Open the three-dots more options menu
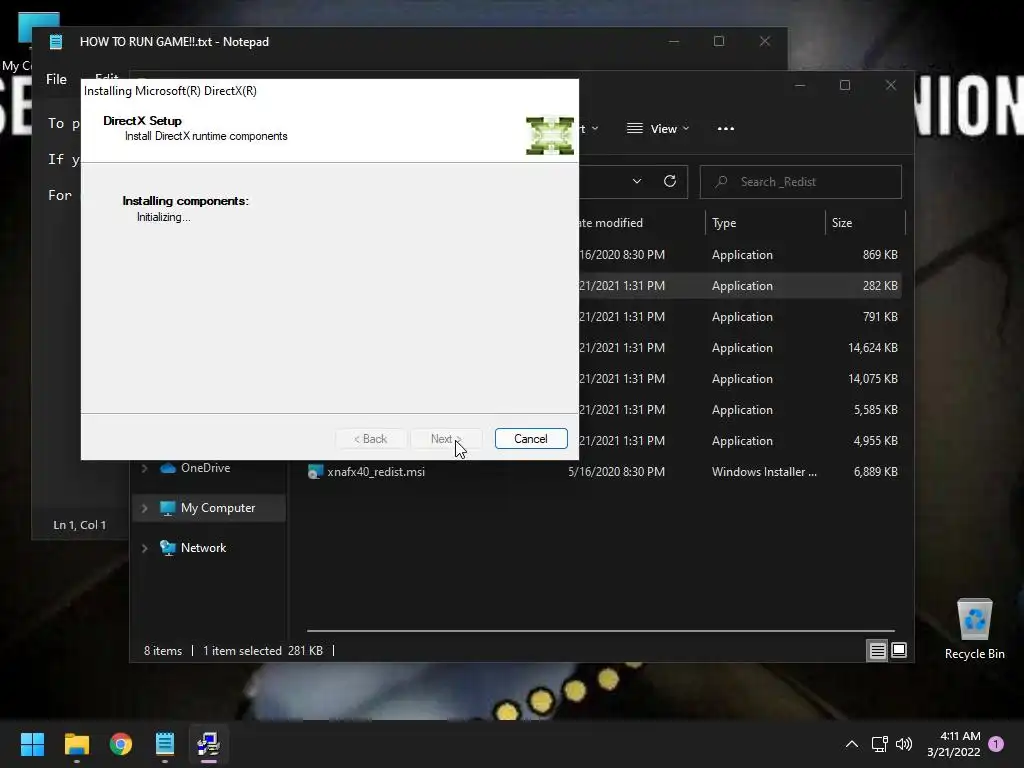This screenshot has height=768, width=1024. pos(726,129)
